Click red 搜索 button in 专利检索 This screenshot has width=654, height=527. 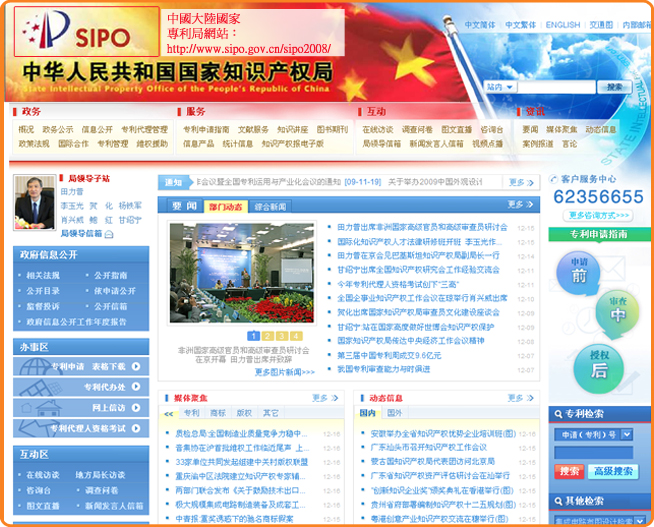click(x=569, y=472)
